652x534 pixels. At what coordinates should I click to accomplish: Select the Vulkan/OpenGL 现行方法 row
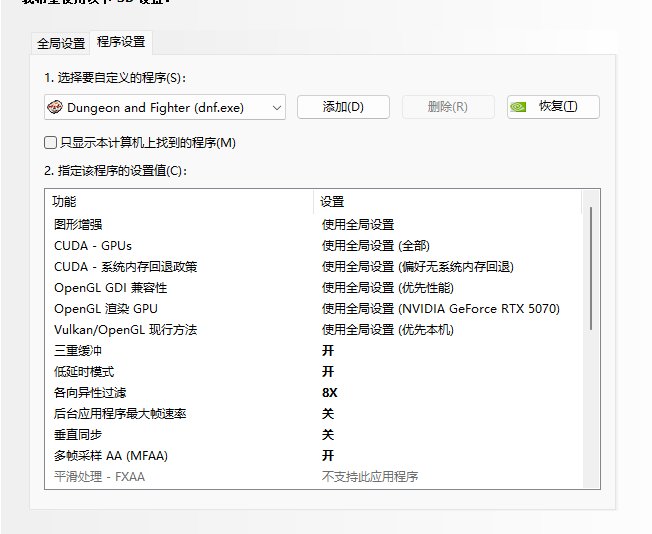314,330
